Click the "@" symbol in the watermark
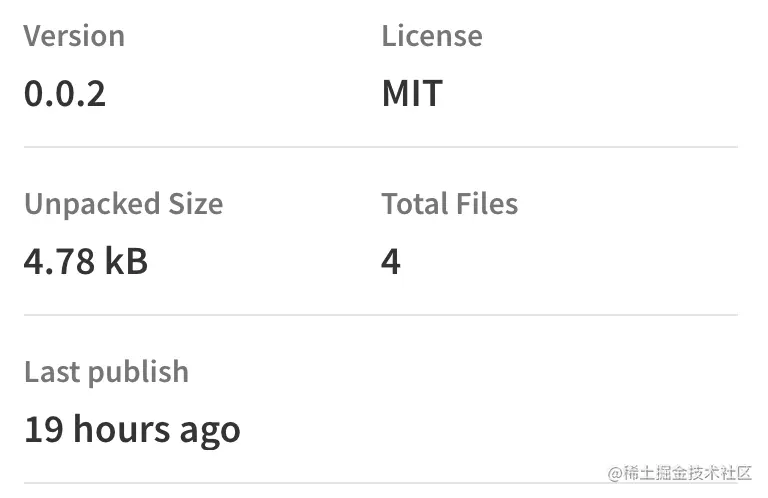The height and width of the screenshot is (498, 768). [x=615, y=473]
